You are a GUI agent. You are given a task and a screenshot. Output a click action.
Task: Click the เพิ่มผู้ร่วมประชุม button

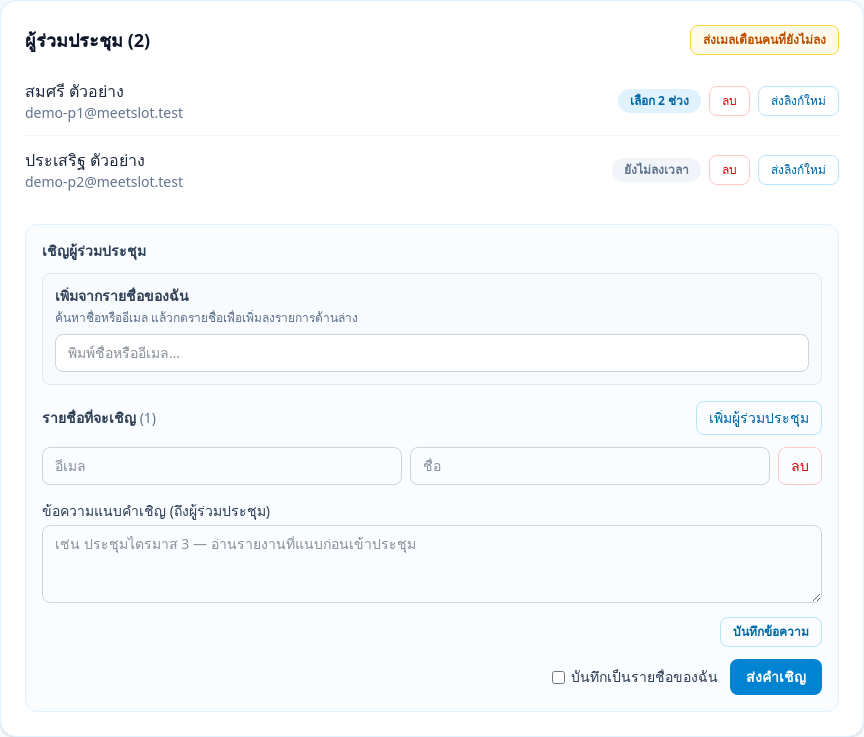coord(759,418)
